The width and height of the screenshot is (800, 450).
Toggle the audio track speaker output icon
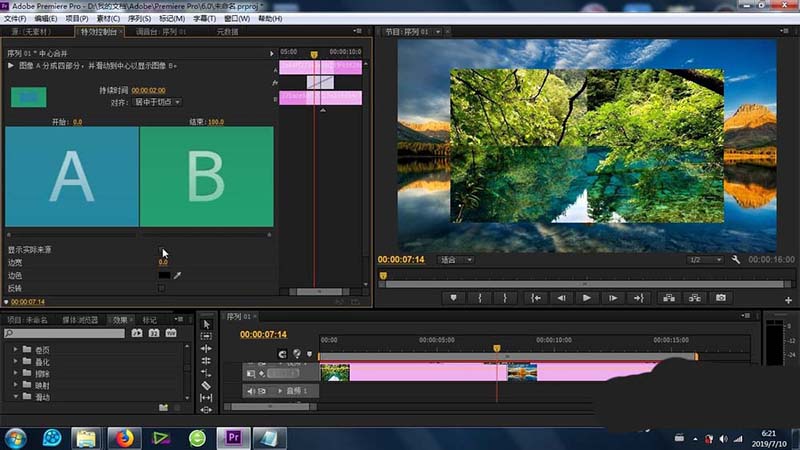tap(251, 391)
